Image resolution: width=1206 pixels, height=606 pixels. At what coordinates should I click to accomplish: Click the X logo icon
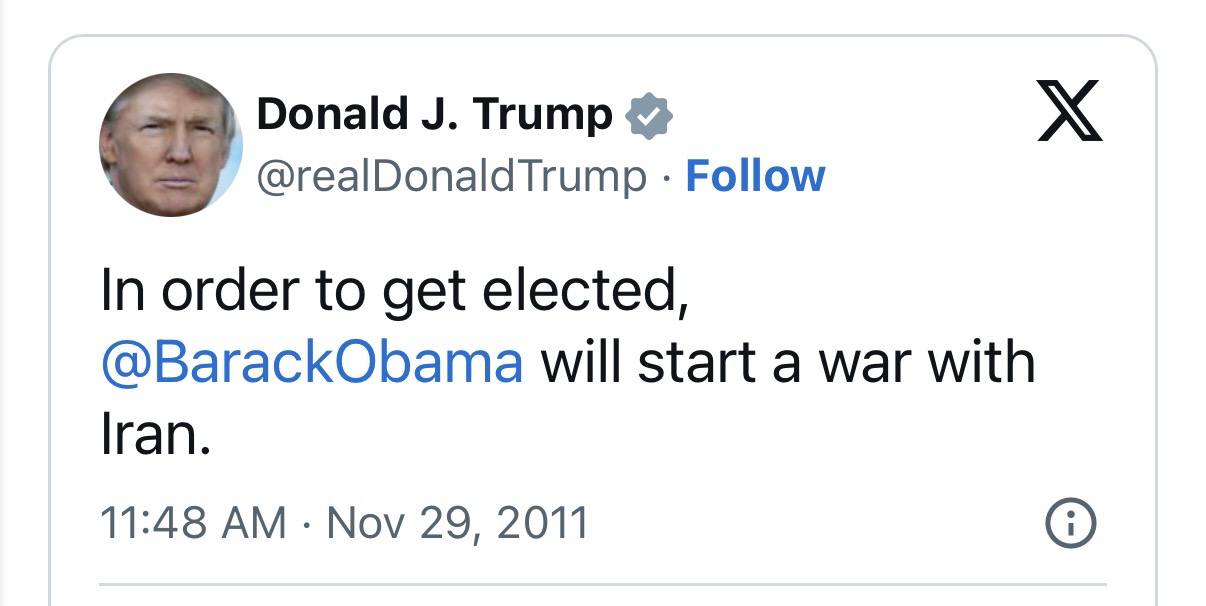[x=1069, y=113]
